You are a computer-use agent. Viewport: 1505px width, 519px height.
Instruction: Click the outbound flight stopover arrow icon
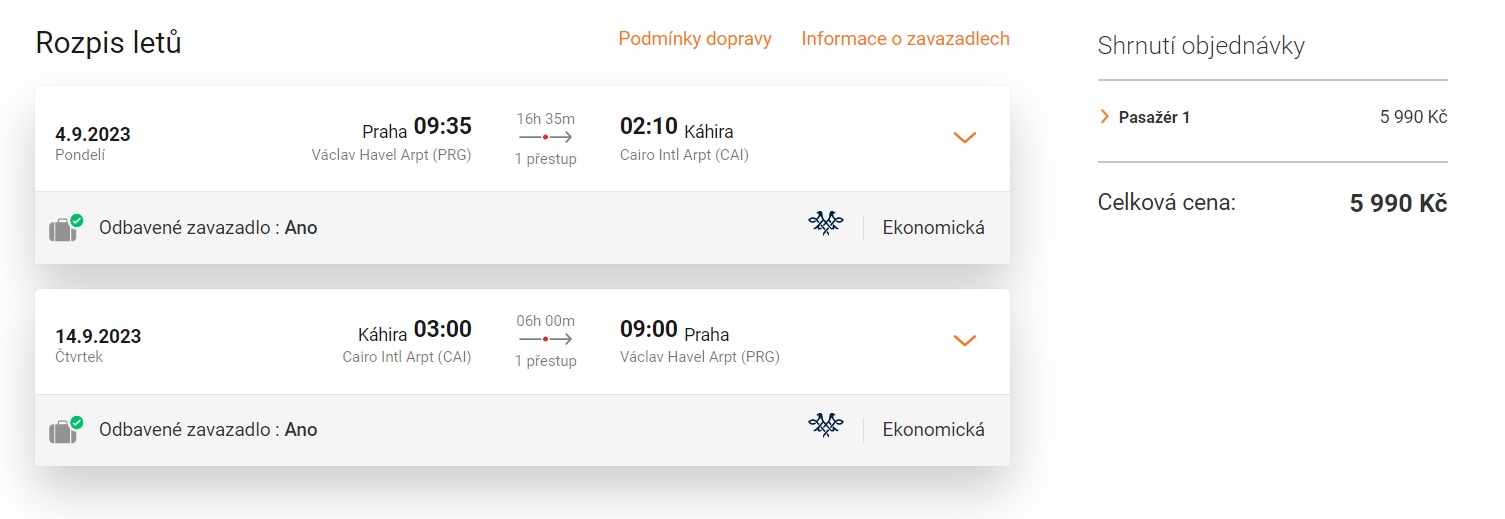point(546,137)
